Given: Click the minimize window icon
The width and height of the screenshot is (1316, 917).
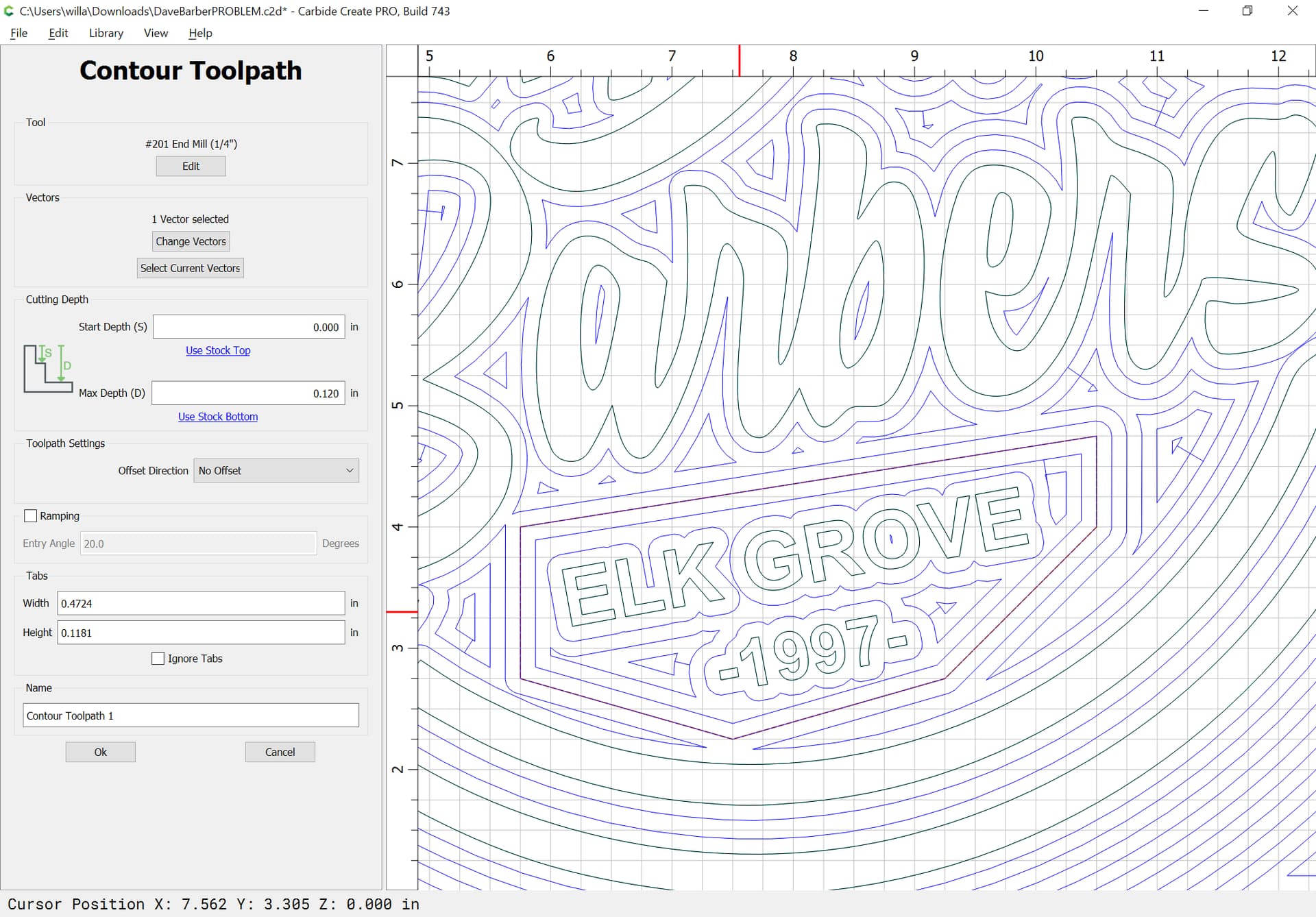Looking at the screenshot, I should (1203, 11).
